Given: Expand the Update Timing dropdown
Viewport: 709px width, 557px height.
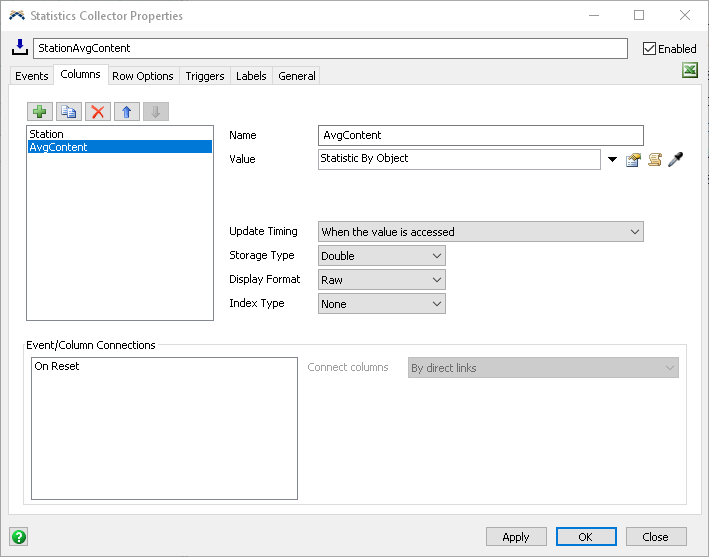Looking at the screenshot, I should [x=480, y=232].
